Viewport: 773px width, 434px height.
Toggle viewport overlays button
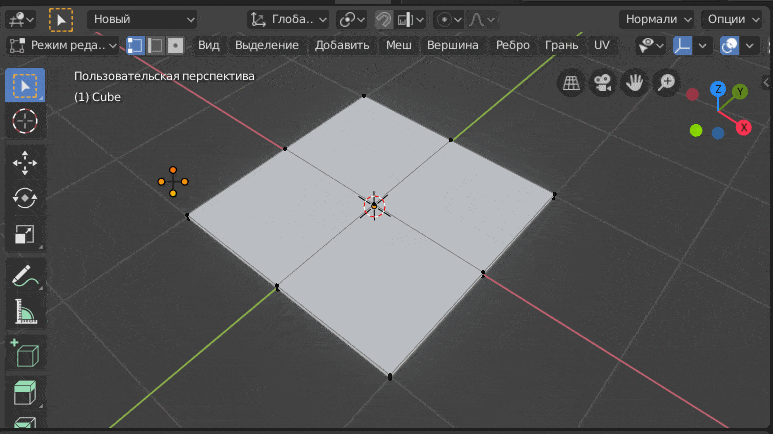(729, 45)
